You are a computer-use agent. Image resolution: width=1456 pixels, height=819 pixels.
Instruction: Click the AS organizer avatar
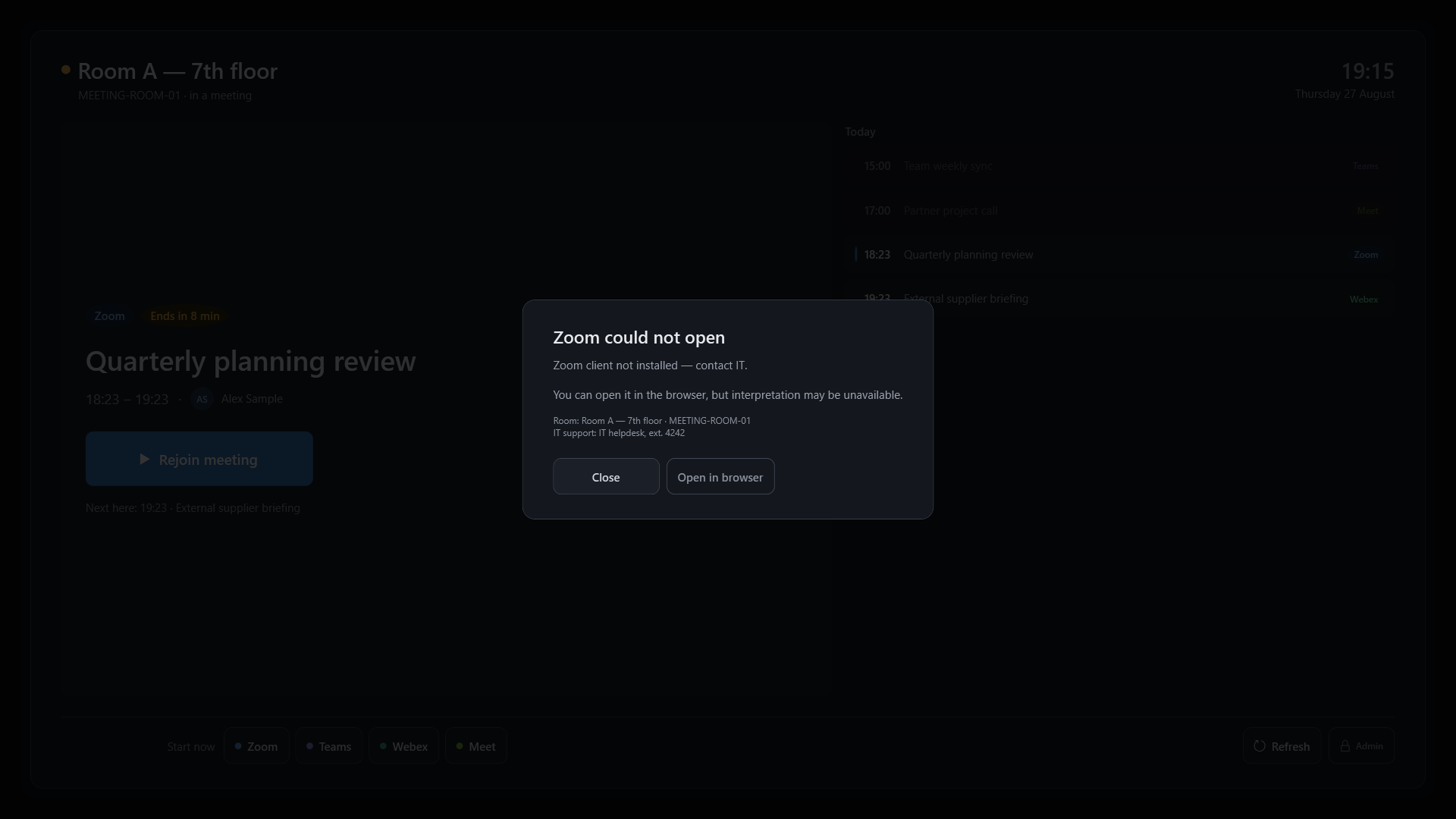[202, 399]
